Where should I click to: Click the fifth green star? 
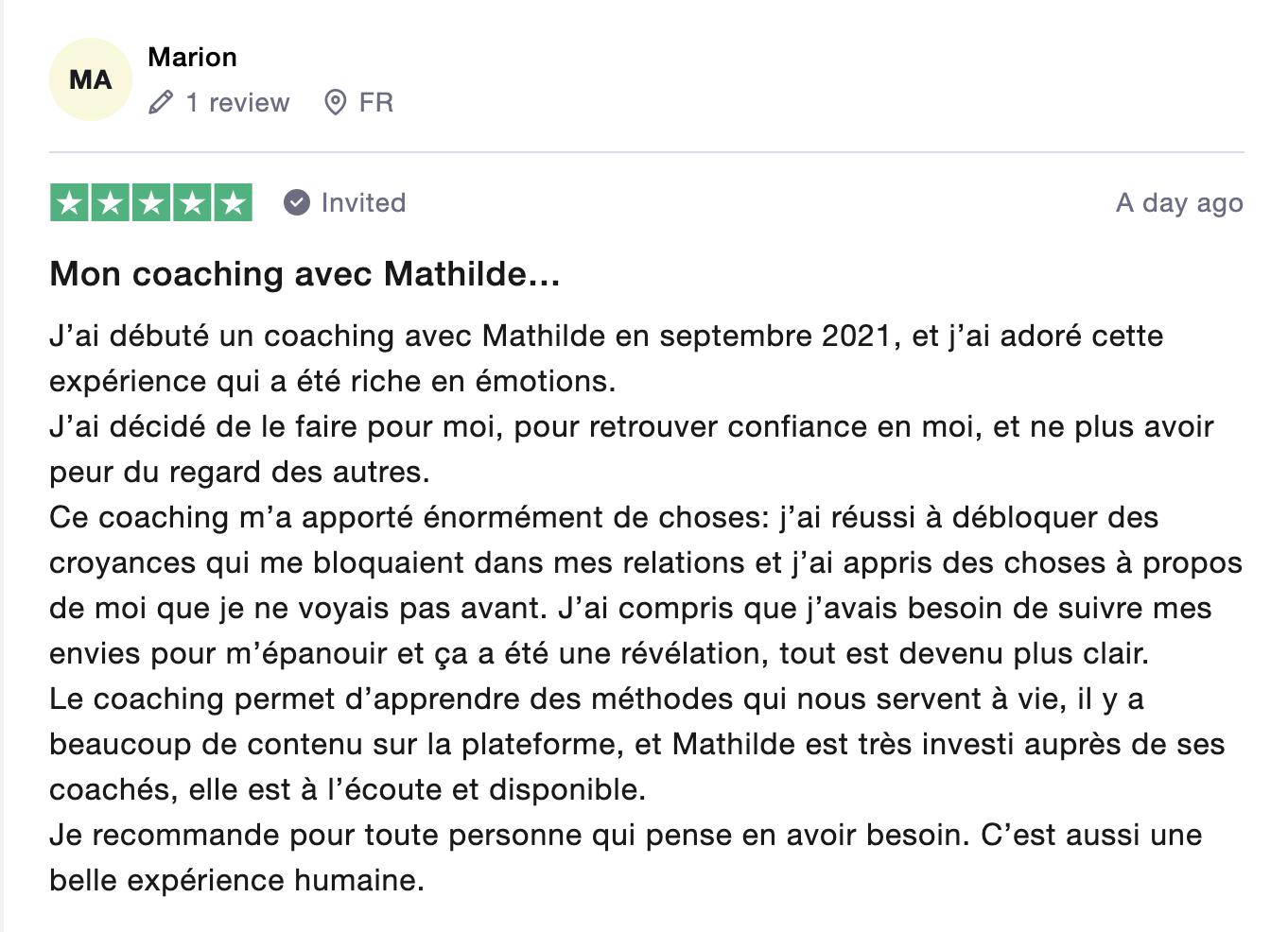[233, 202]
